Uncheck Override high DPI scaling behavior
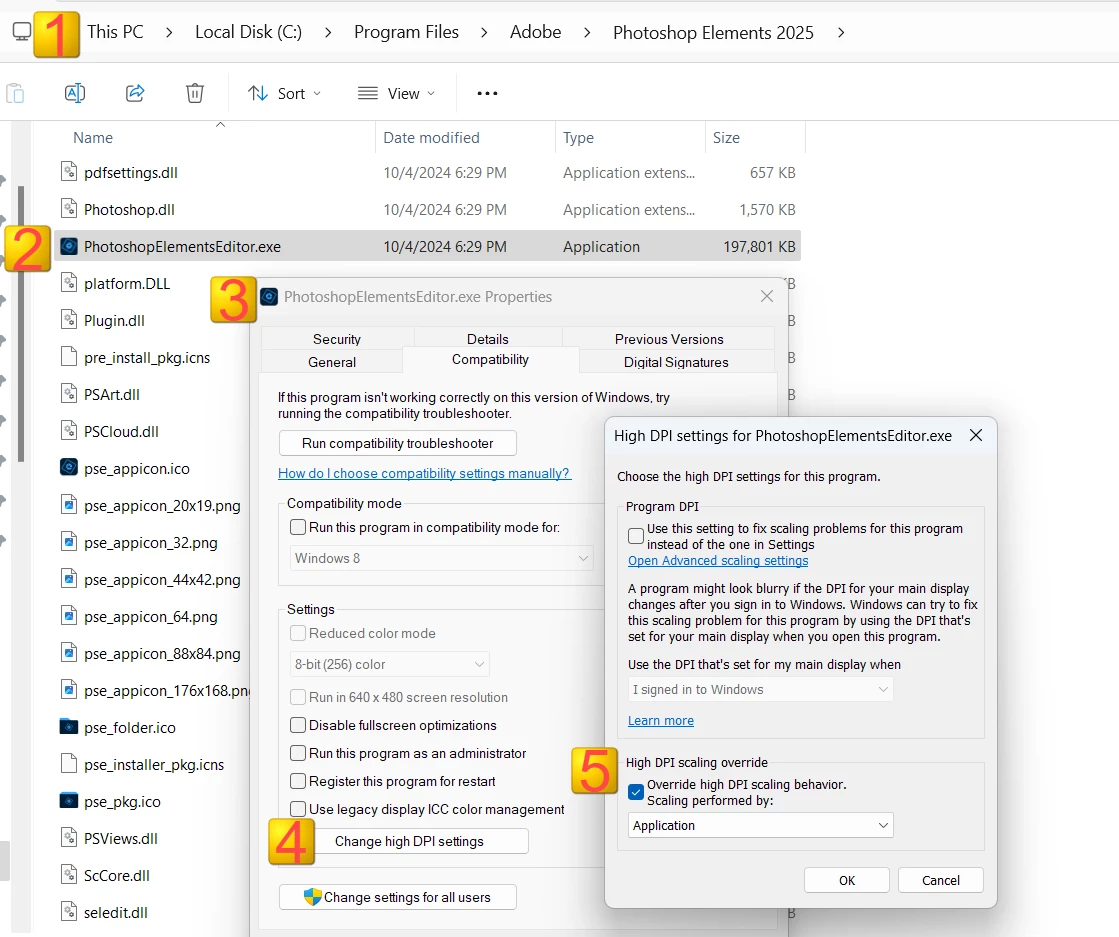Screen dimensions: 1119x937 (x=636, y=792)
